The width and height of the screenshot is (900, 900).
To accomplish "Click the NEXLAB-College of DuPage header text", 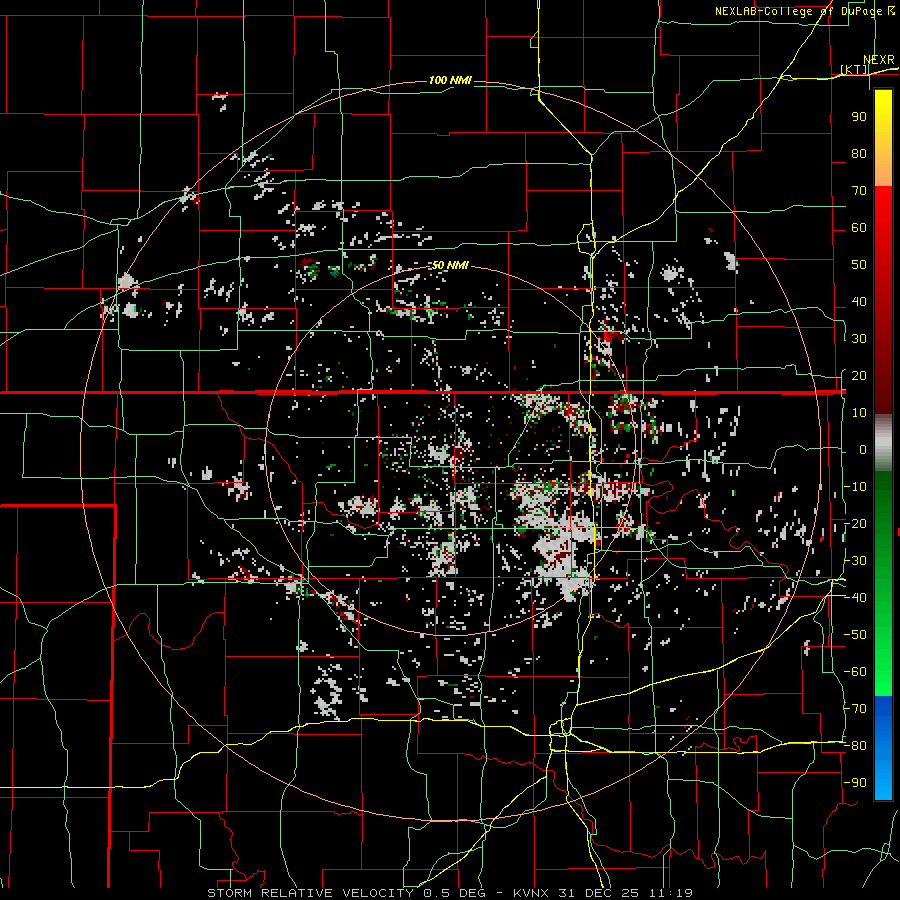I will 799,11.
